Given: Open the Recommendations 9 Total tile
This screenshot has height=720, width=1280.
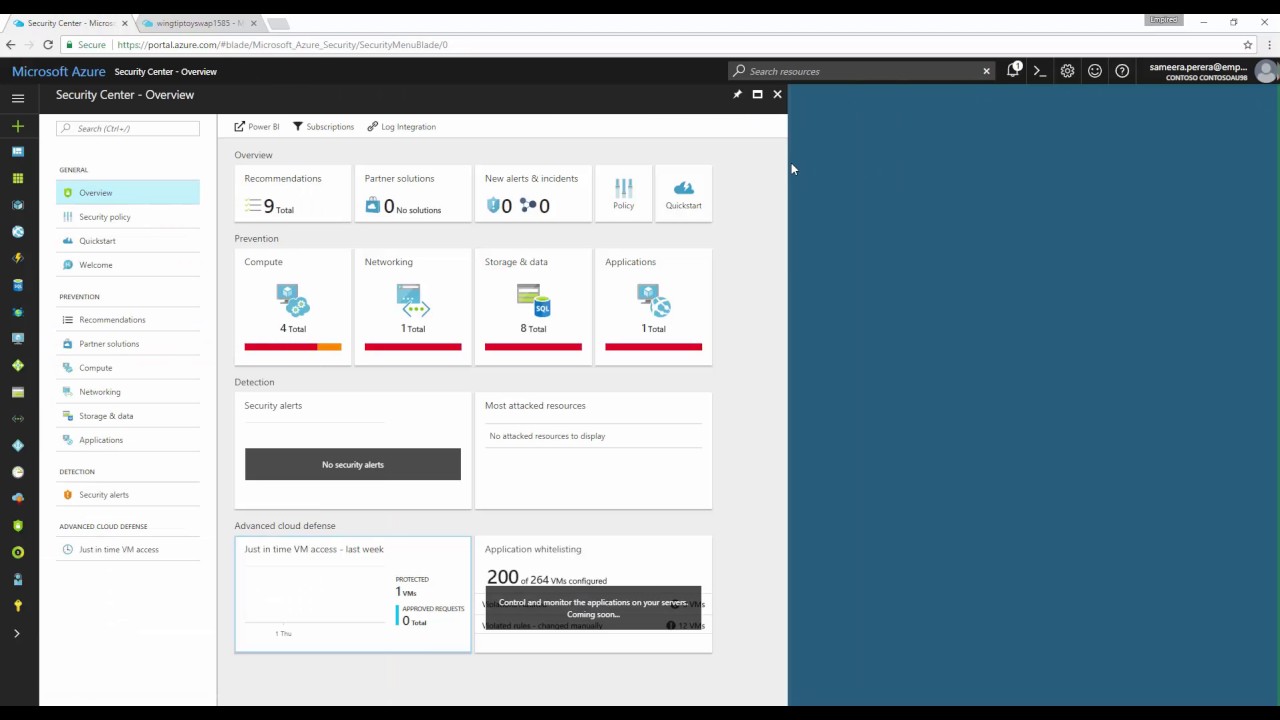Looking at the screenshot, I should 293,194.
